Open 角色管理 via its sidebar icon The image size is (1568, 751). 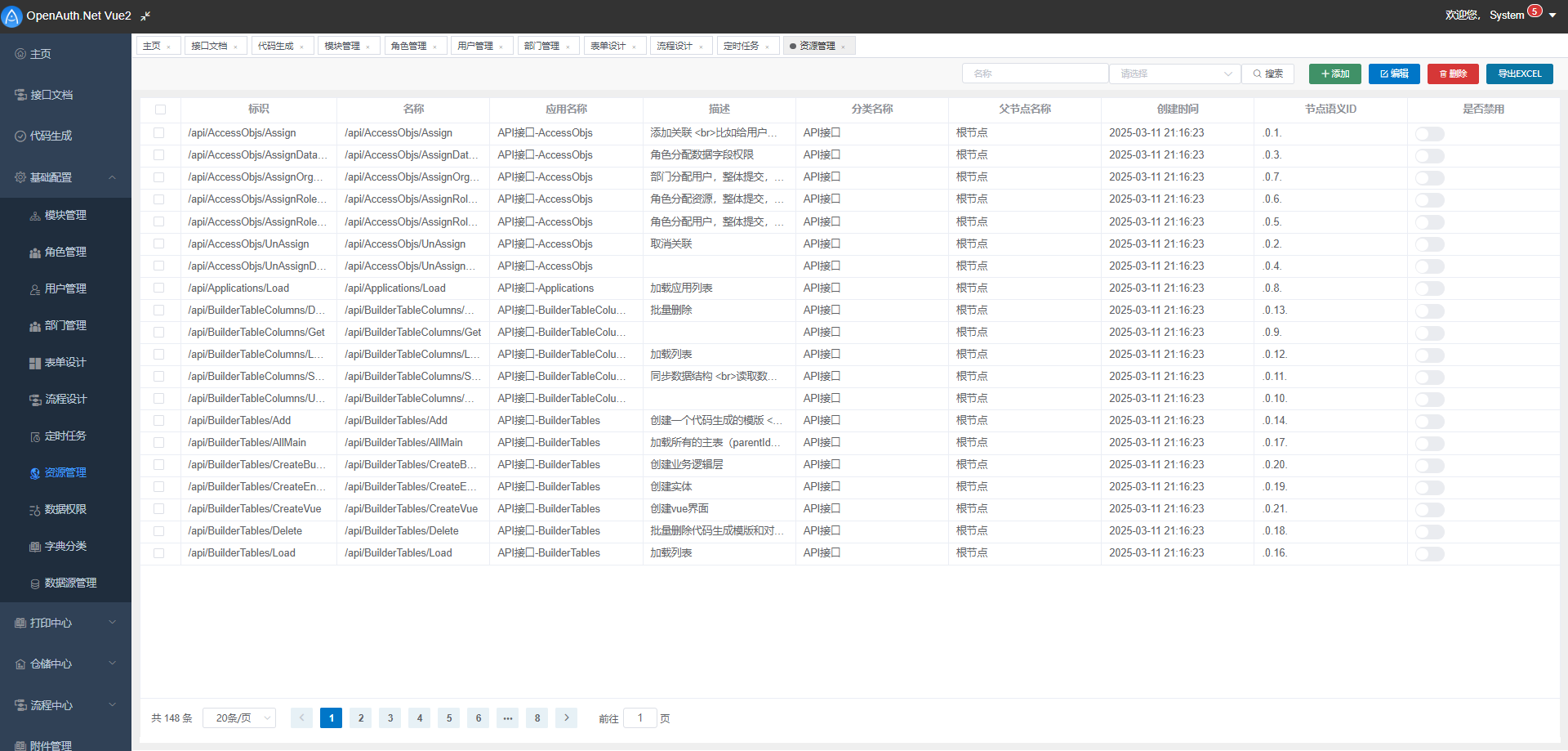pos(35,253)
